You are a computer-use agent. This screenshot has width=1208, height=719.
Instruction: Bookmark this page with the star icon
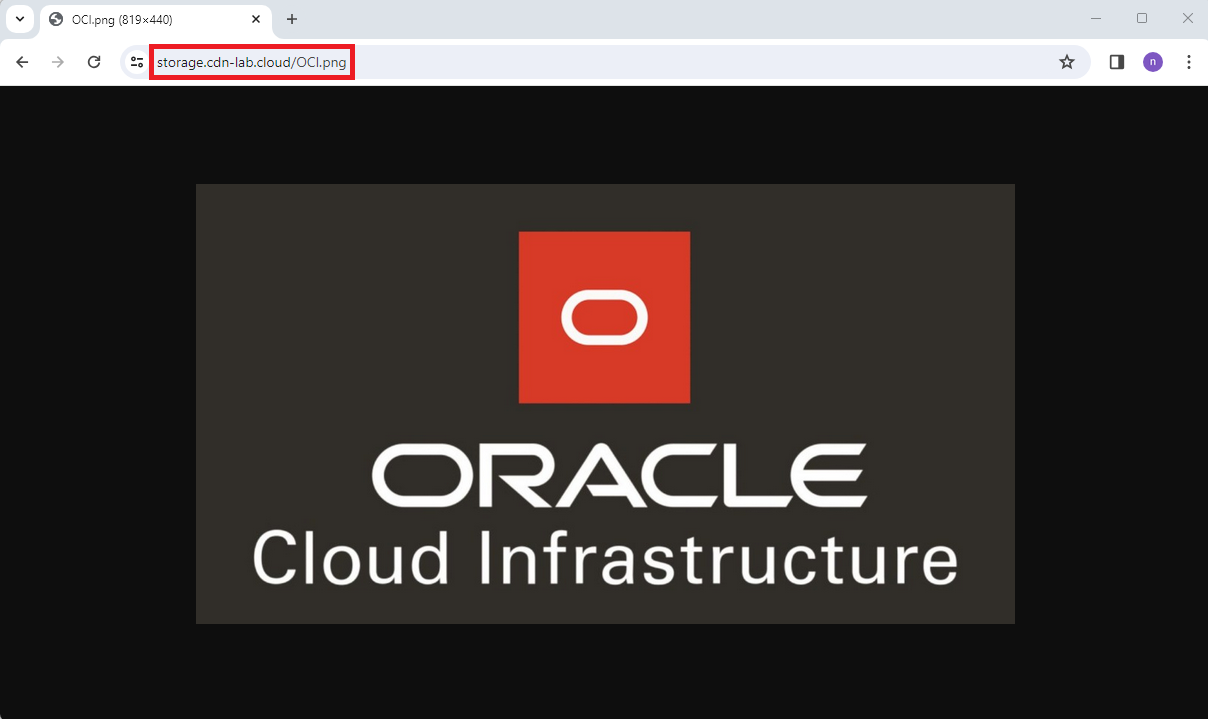point(1067,62)
